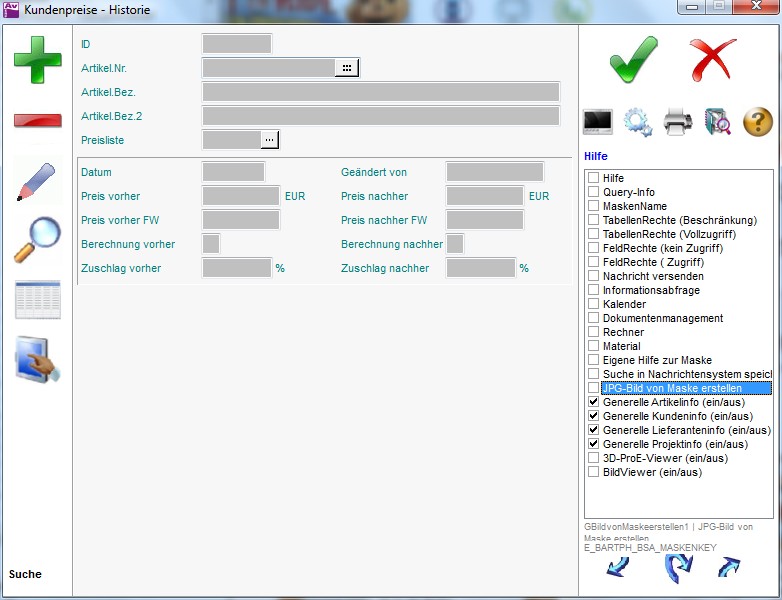Select the Query-Info list entry

coord(628,192)
